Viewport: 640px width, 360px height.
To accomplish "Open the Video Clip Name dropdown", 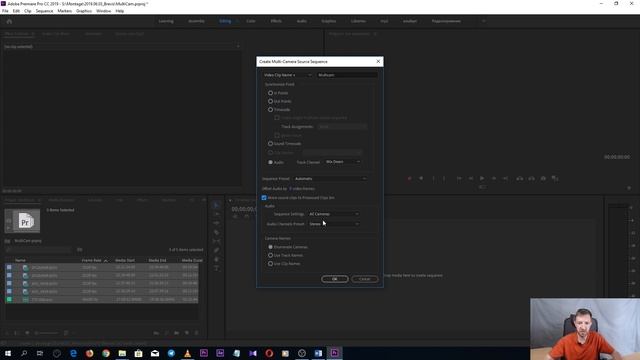I will click(287, 75).
